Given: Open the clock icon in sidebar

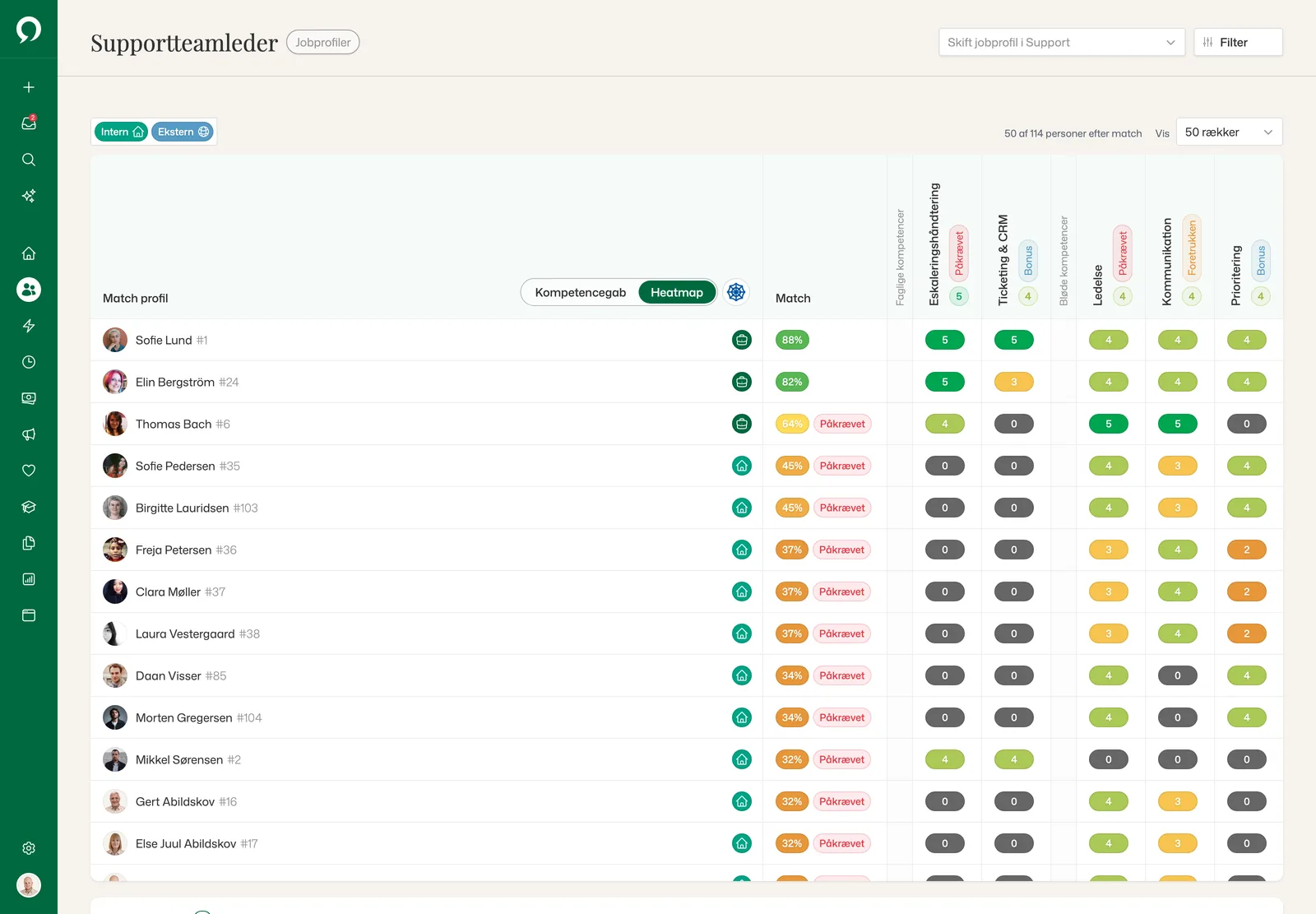Looking at the screenshot, I should click(29, 362).
